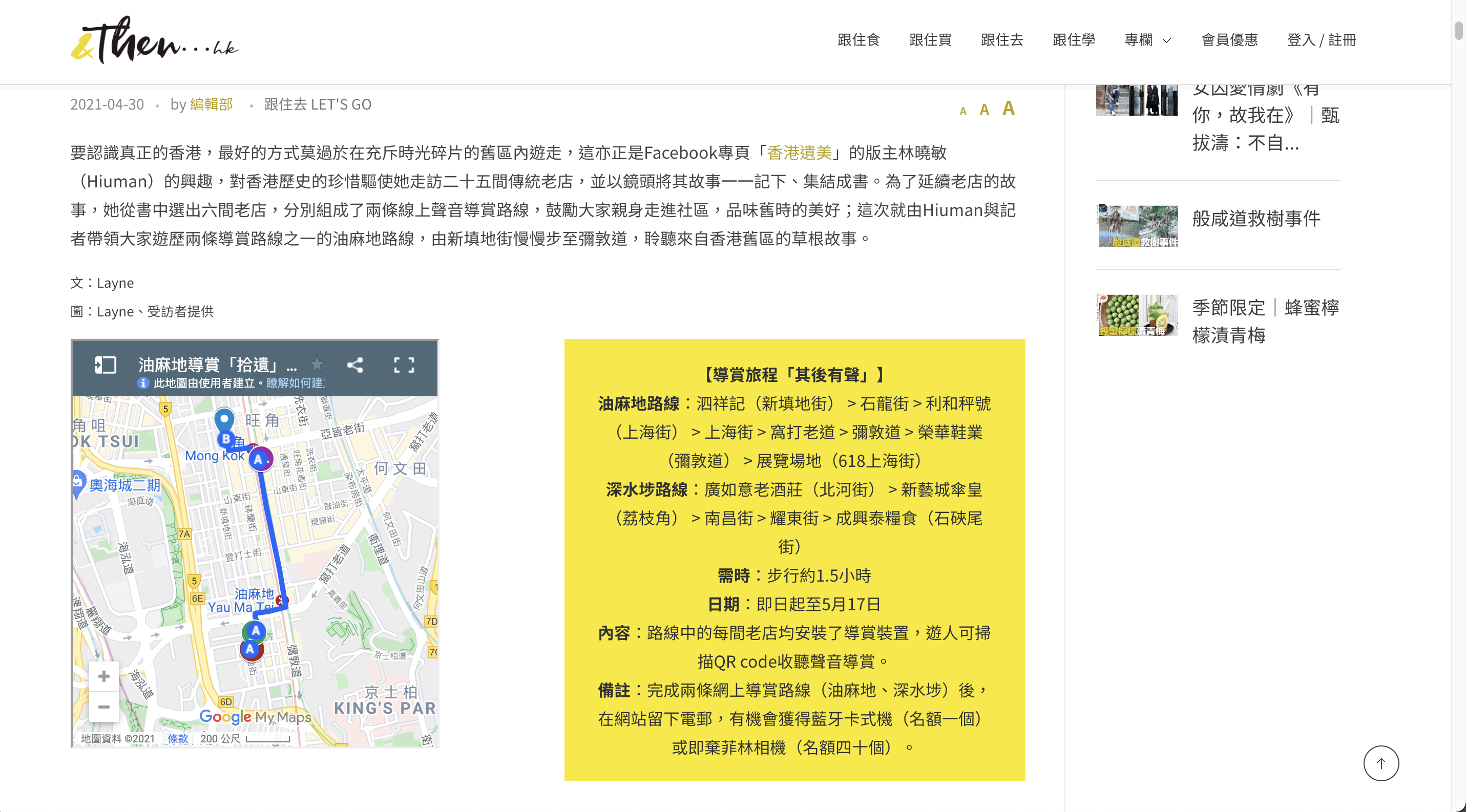
Task: Click the 《有你，故我在》 article thumbnail
Action: tap(1138, 100)
